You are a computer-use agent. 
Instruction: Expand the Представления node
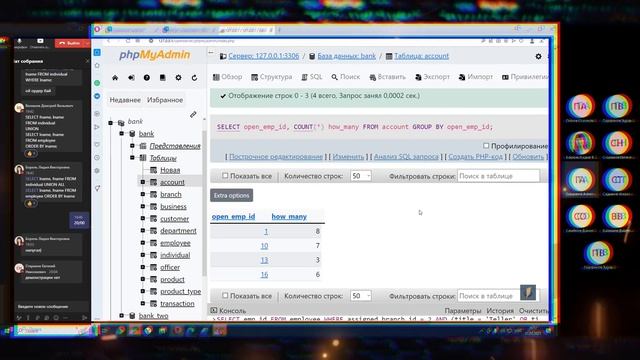click(x=132, y=146)
